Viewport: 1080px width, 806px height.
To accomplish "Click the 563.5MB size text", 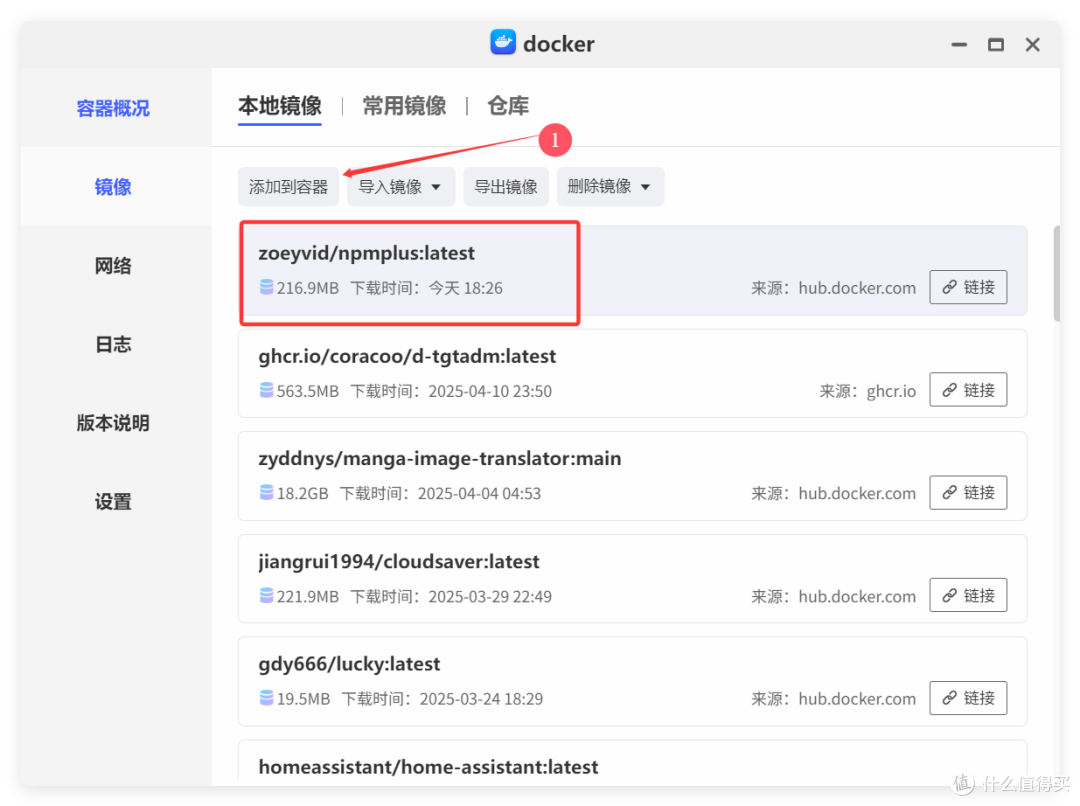I will [308, 391].
